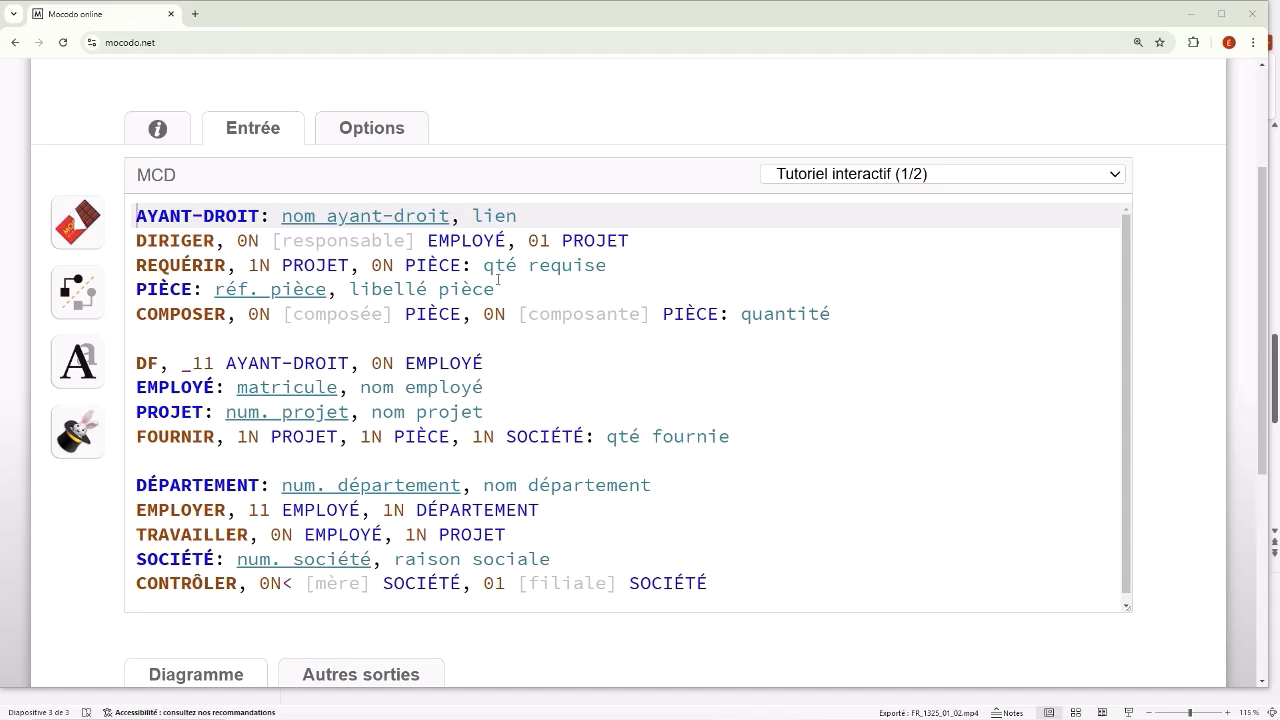Click the info circle icon tab

coord(157,128)
